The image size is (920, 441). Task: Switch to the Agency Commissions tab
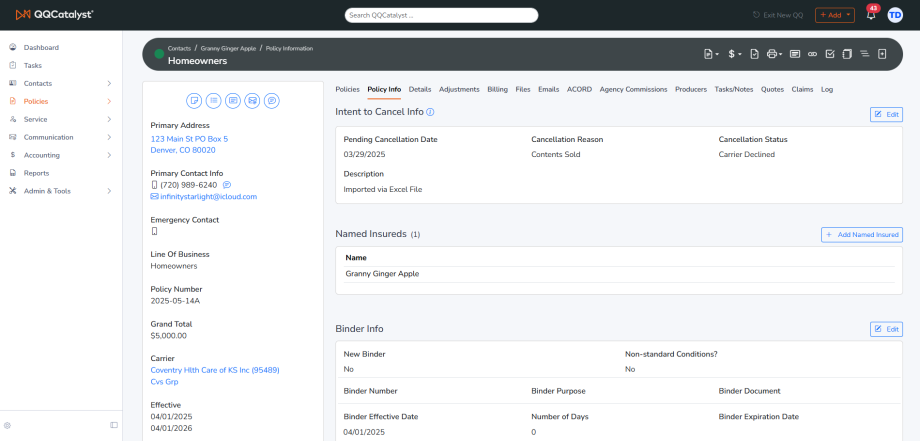633,89
